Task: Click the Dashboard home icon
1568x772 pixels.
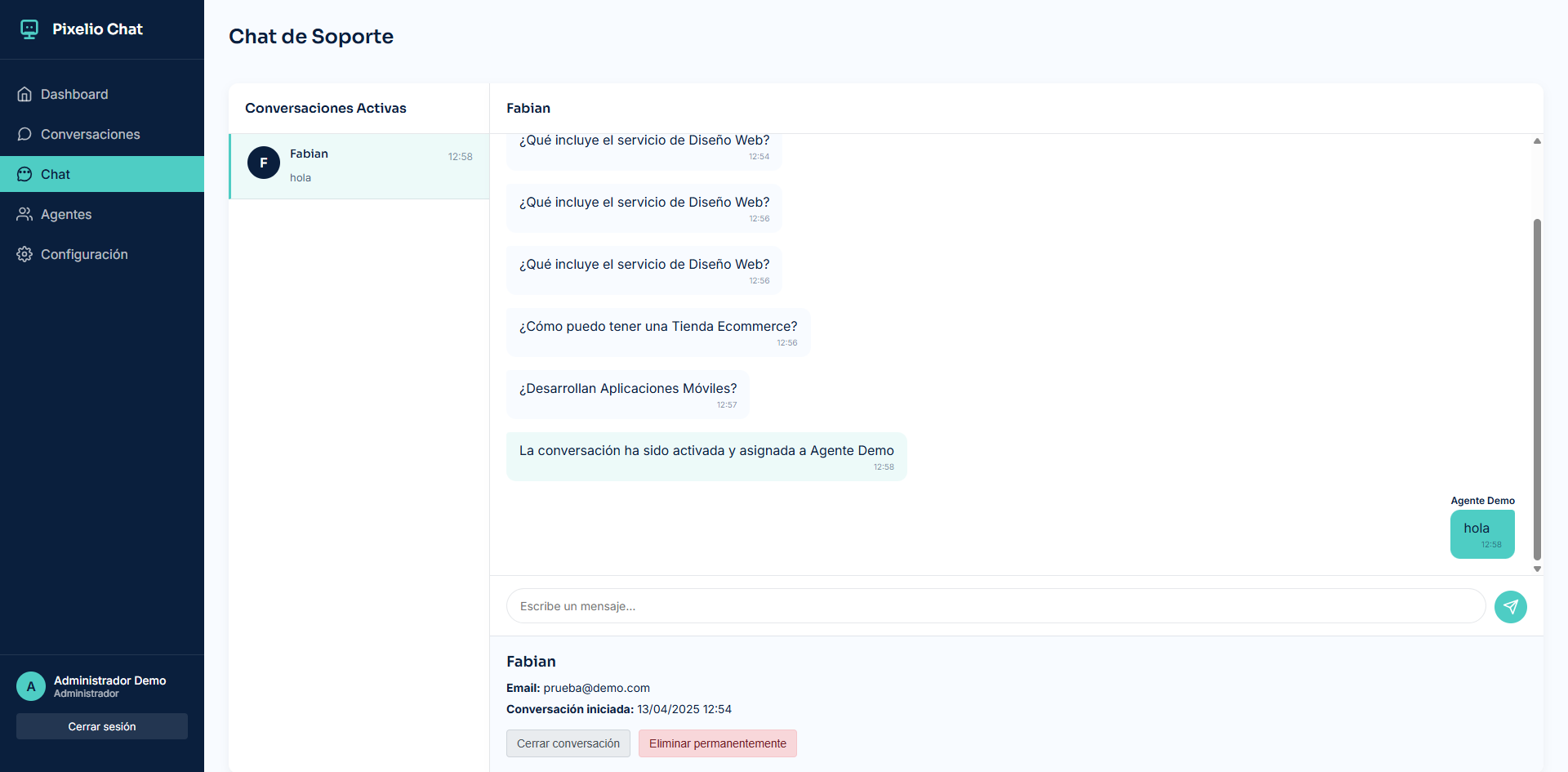Action: pos(24,94)
